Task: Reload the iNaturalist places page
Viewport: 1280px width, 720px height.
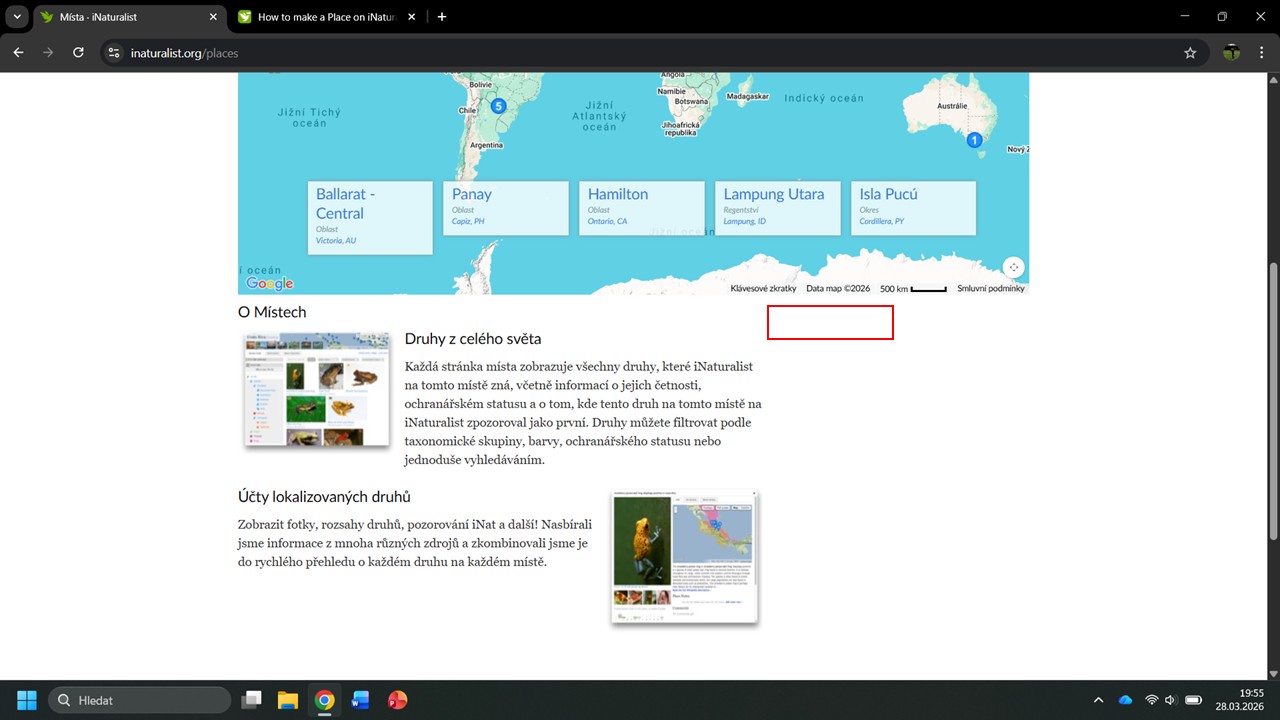Action: tap(79, 53)
